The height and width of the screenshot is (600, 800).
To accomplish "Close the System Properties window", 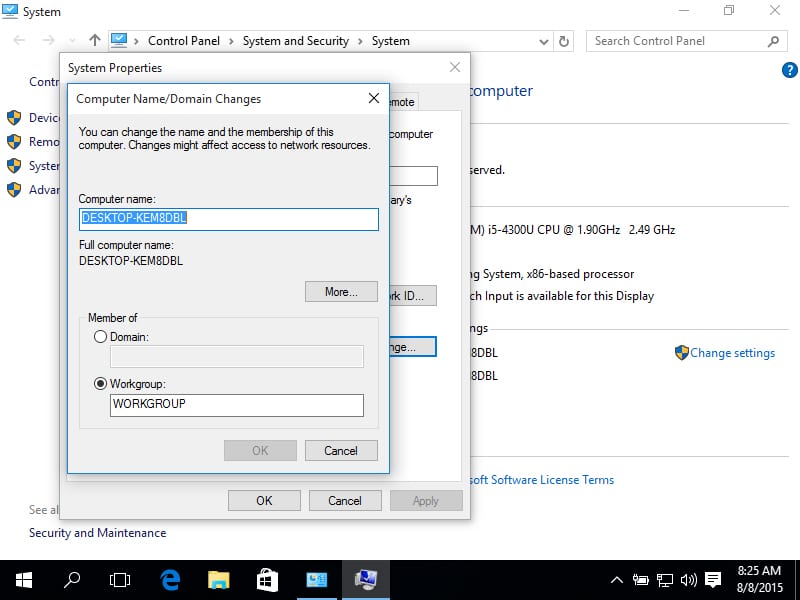I will click(455, 67).
